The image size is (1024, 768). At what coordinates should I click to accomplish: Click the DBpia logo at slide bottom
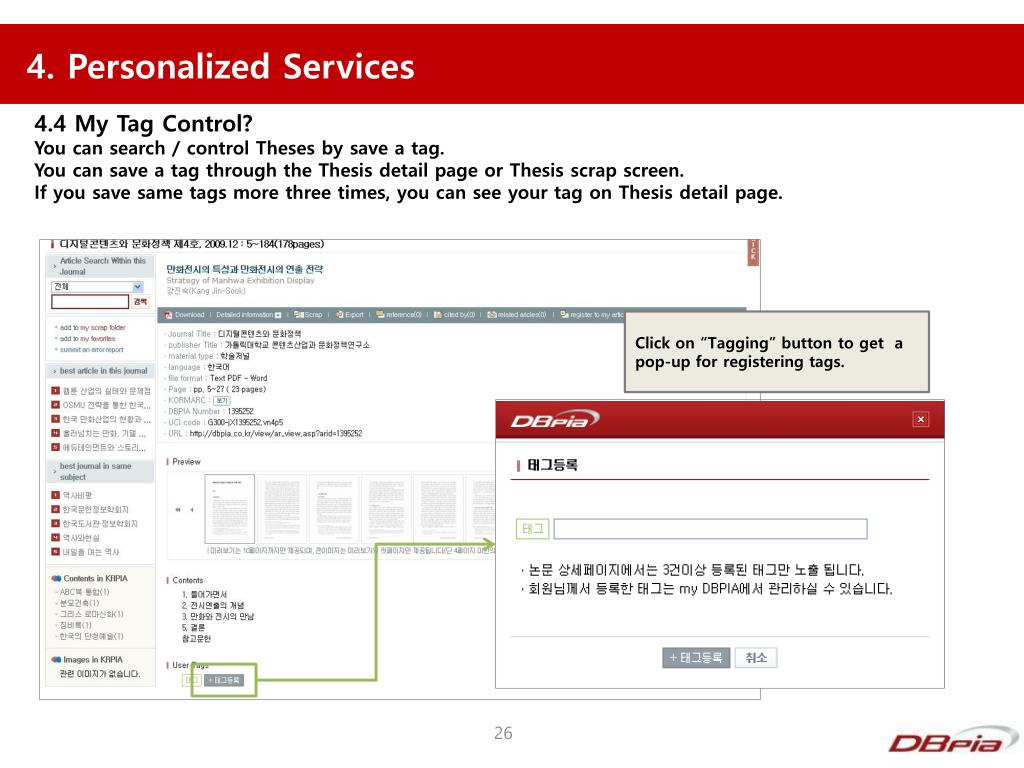pos(952,742)
